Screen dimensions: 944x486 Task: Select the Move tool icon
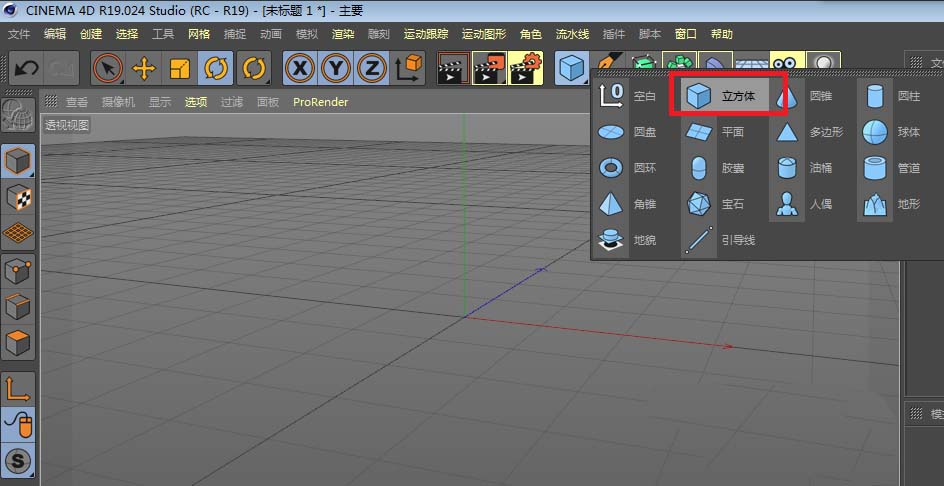[x=144, y=69]
